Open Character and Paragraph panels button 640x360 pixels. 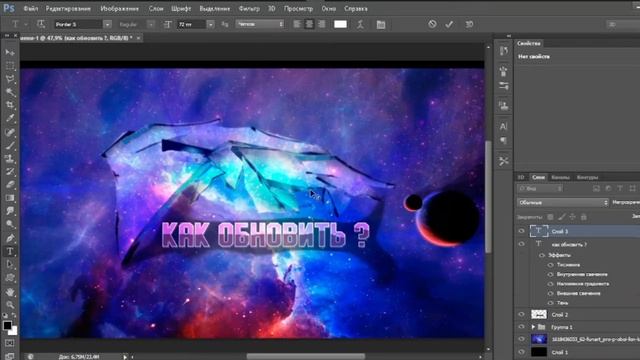point(380,24)
